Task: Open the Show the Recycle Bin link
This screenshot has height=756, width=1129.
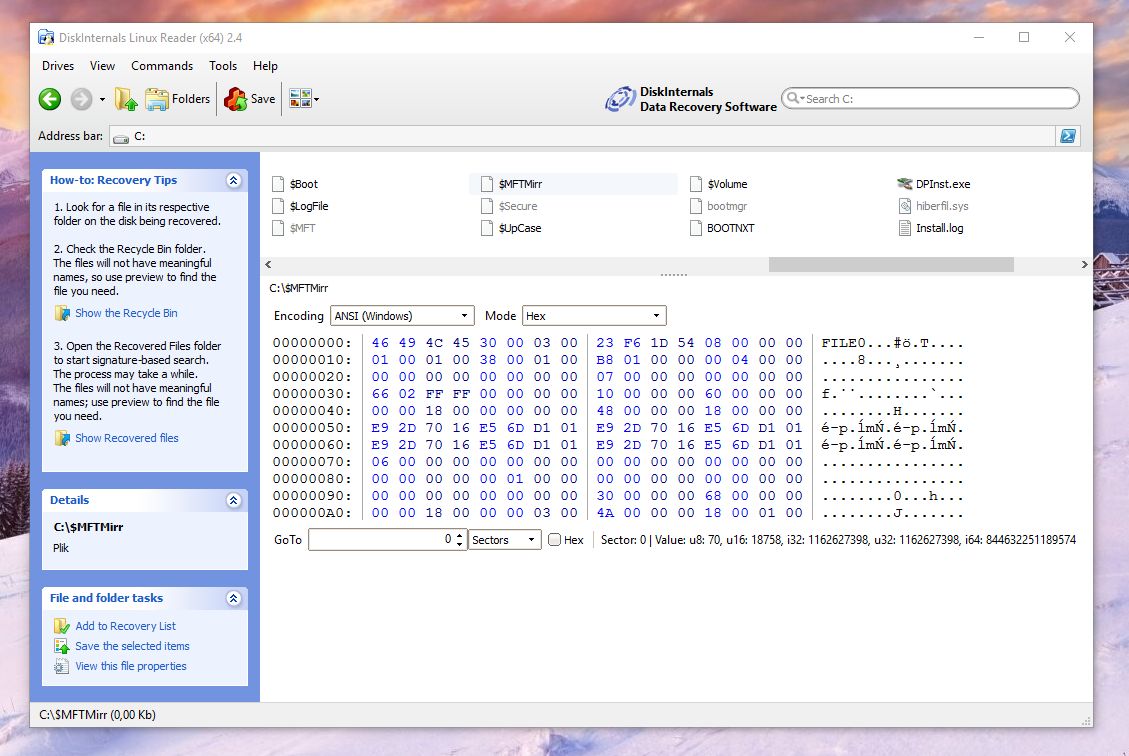Action: [126, 313]
